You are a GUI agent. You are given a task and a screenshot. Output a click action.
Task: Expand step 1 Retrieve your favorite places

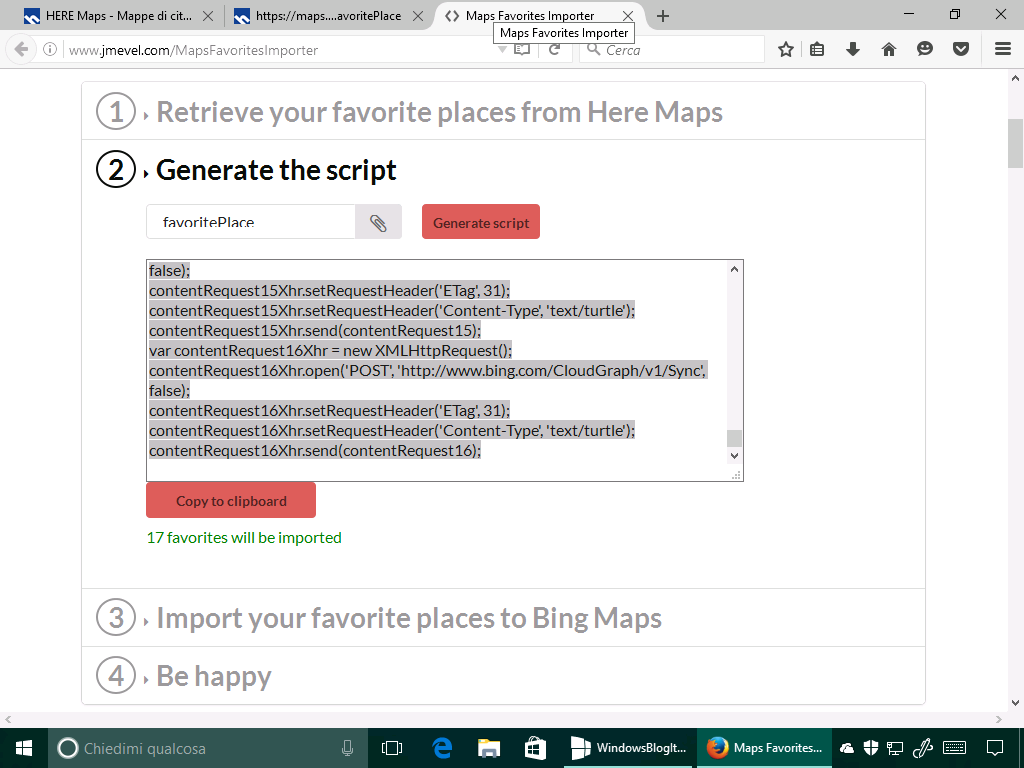[439, 112]
